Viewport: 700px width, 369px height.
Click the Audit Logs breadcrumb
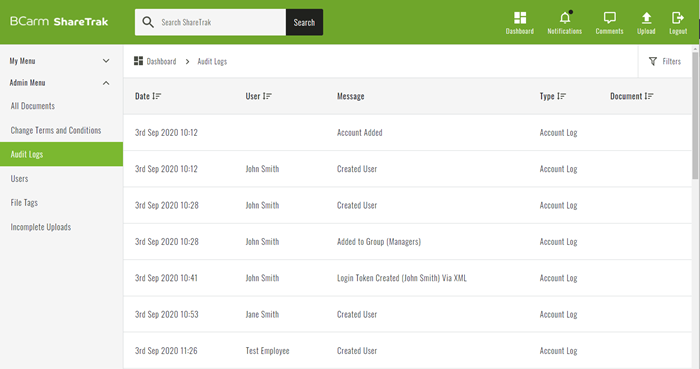click(x=212, y=62)
